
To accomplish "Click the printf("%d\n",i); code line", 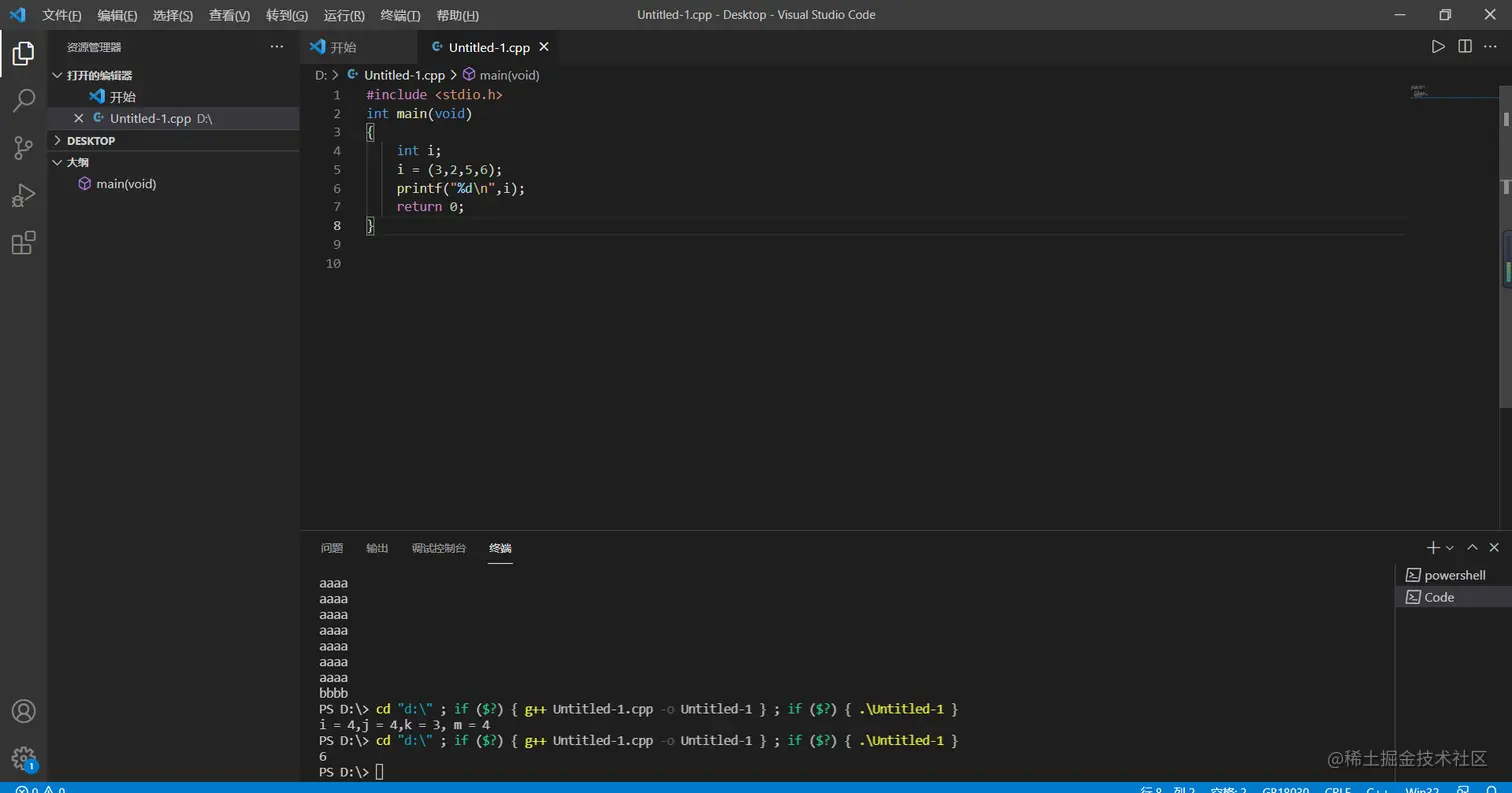I will (460, 188).
